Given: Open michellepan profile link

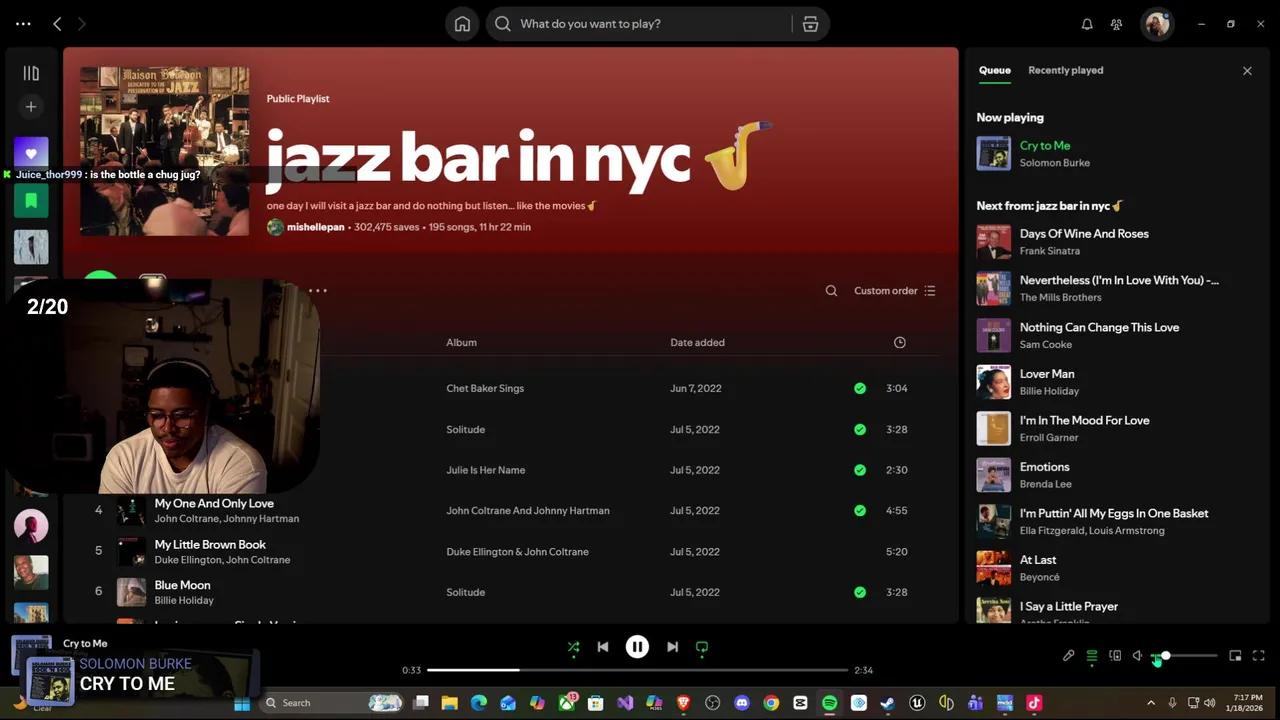Looking at the screenshot, I should tap(315, 227).
